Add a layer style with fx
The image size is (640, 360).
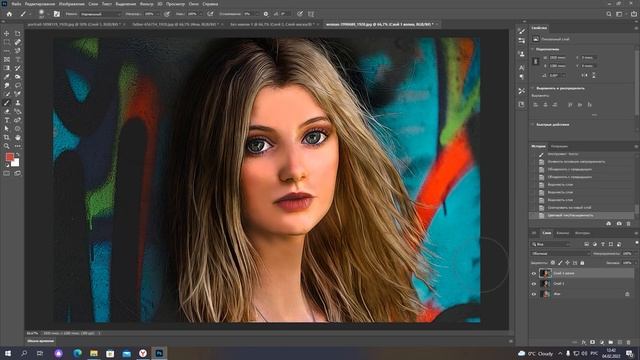[x=584, y=342]
